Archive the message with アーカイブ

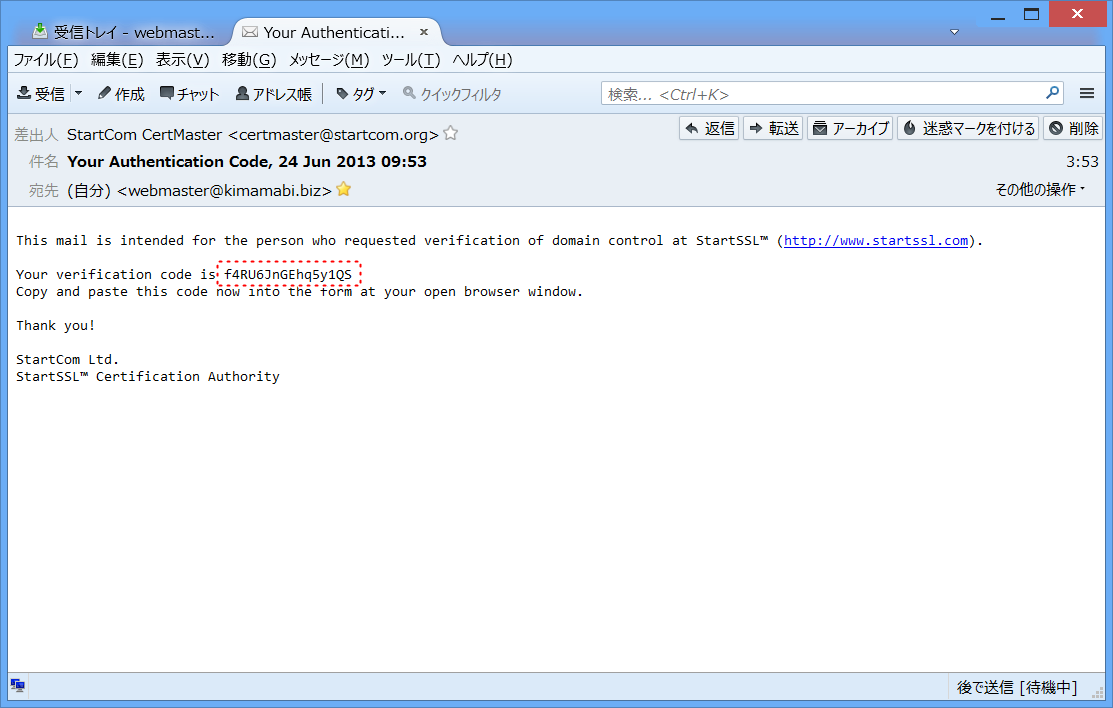849,128
